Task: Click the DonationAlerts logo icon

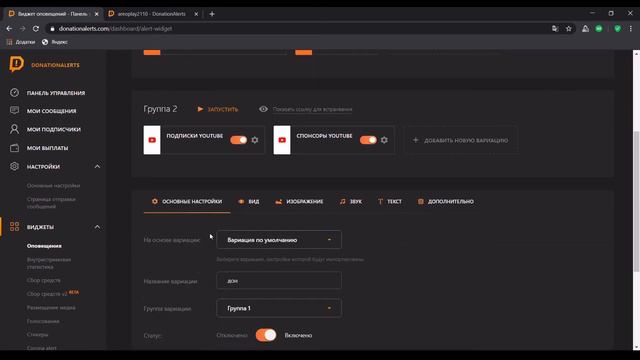Action: (16, 64)
